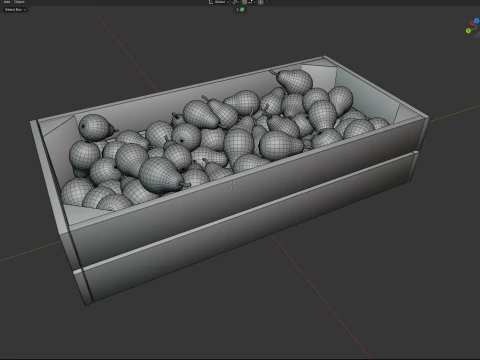The image size is (480, 360).
Task: Click the transform orientation axes icon
Action: (x=211, y=2)
